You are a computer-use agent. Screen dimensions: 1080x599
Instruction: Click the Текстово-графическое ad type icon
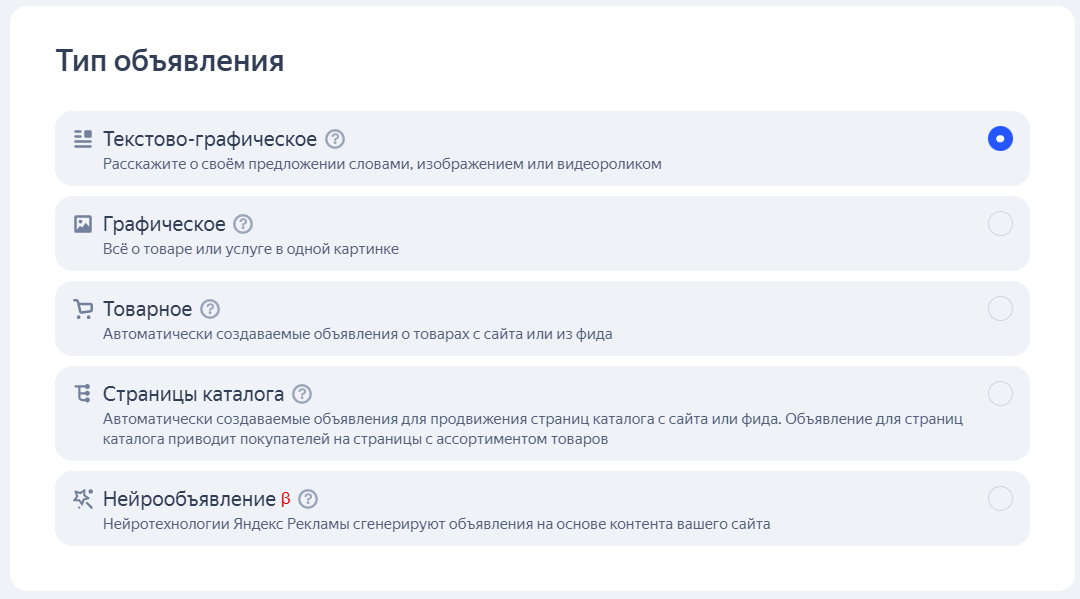82,138
